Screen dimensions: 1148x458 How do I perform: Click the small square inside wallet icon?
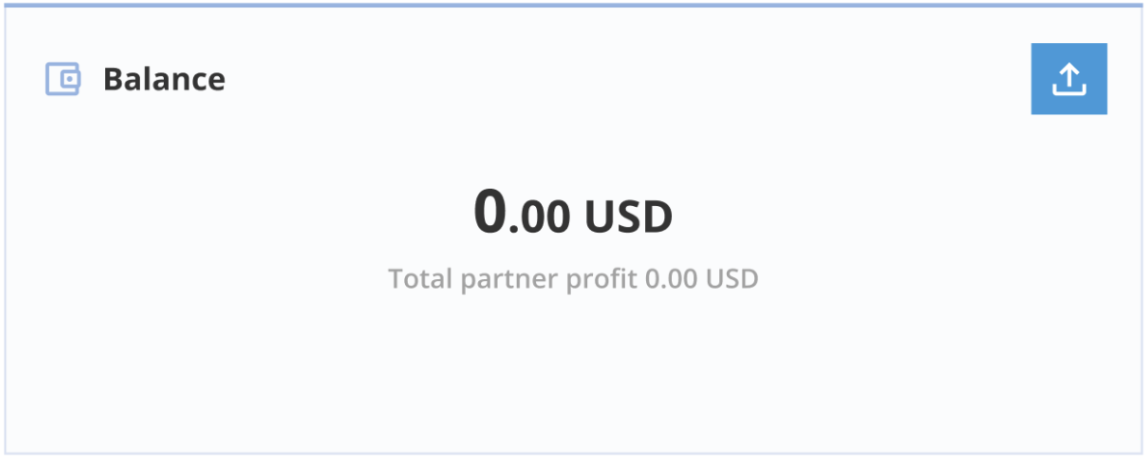tap(70, 79)
